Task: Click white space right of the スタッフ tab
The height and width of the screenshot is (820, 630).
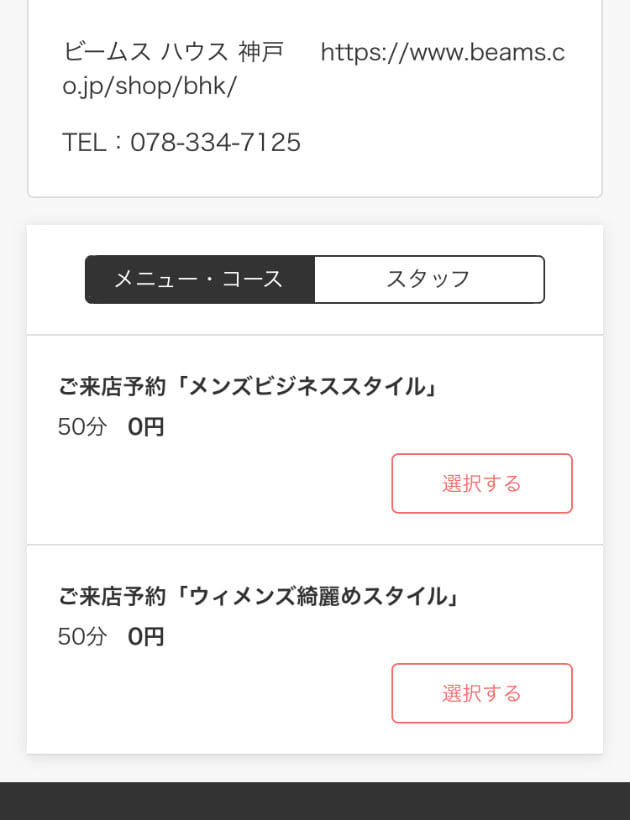Action: click(x=573, y=279)
